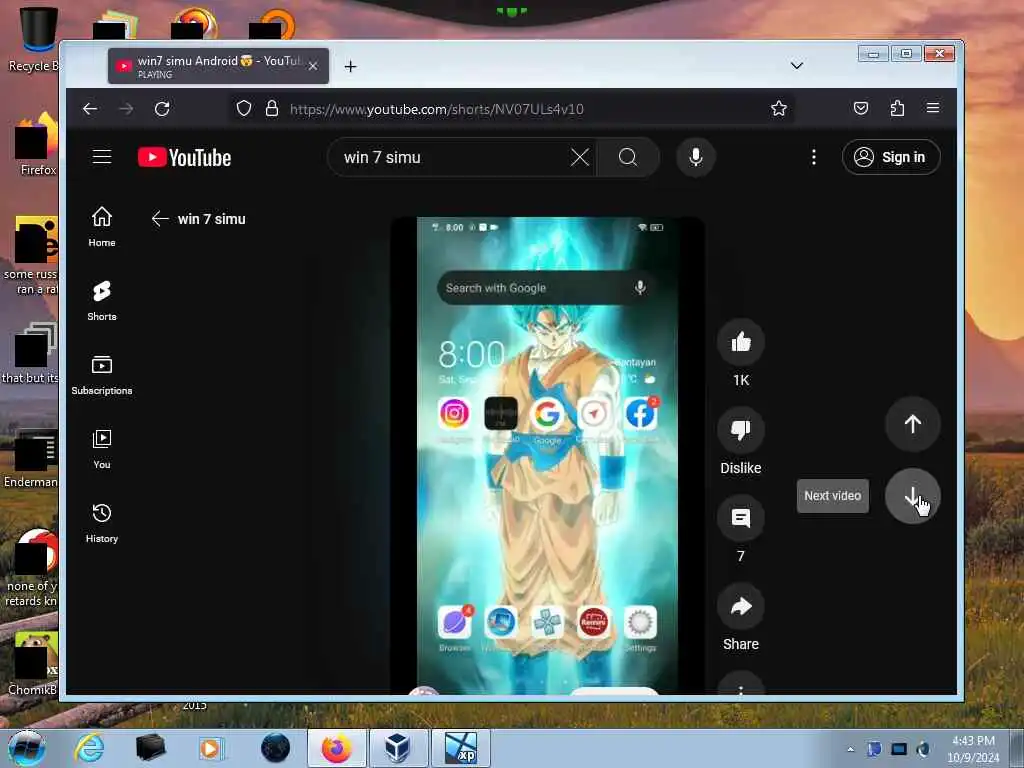
Task: Like this short with thumbs up
Action: pyautogui.click(x=741, y=342)
